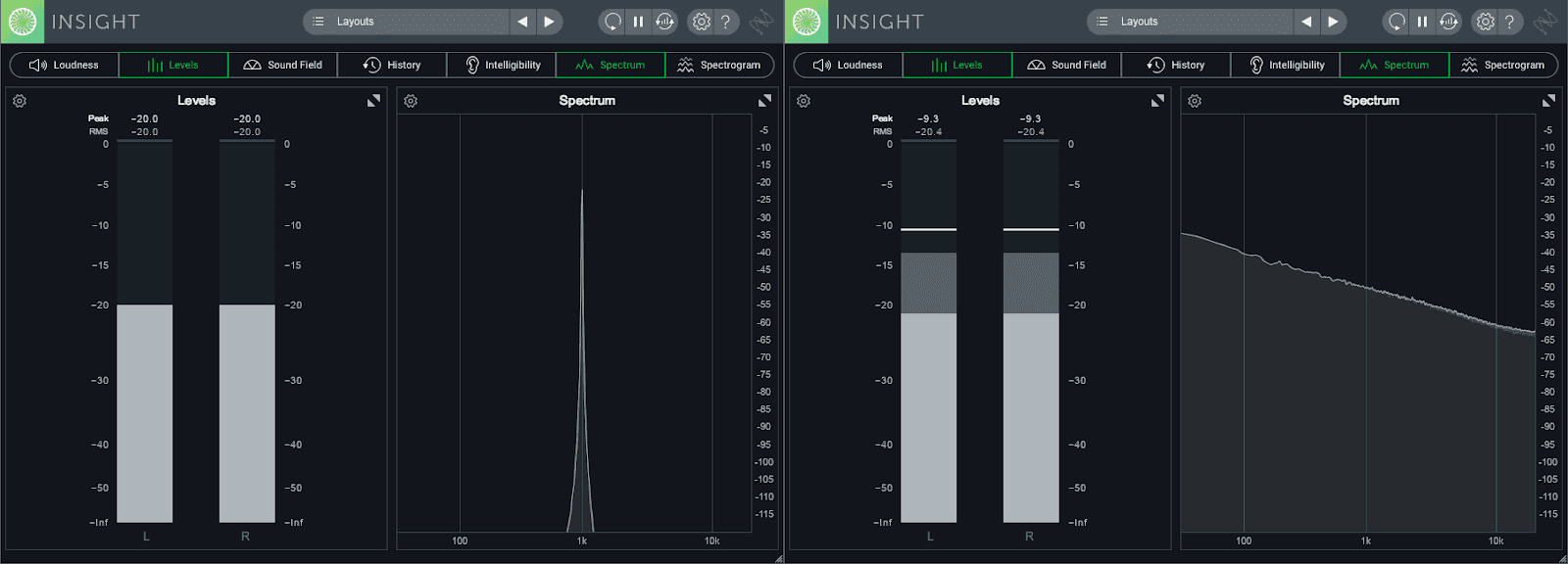
Task: Click the scribble logo icon in left window
Action: tap(761, 22)
